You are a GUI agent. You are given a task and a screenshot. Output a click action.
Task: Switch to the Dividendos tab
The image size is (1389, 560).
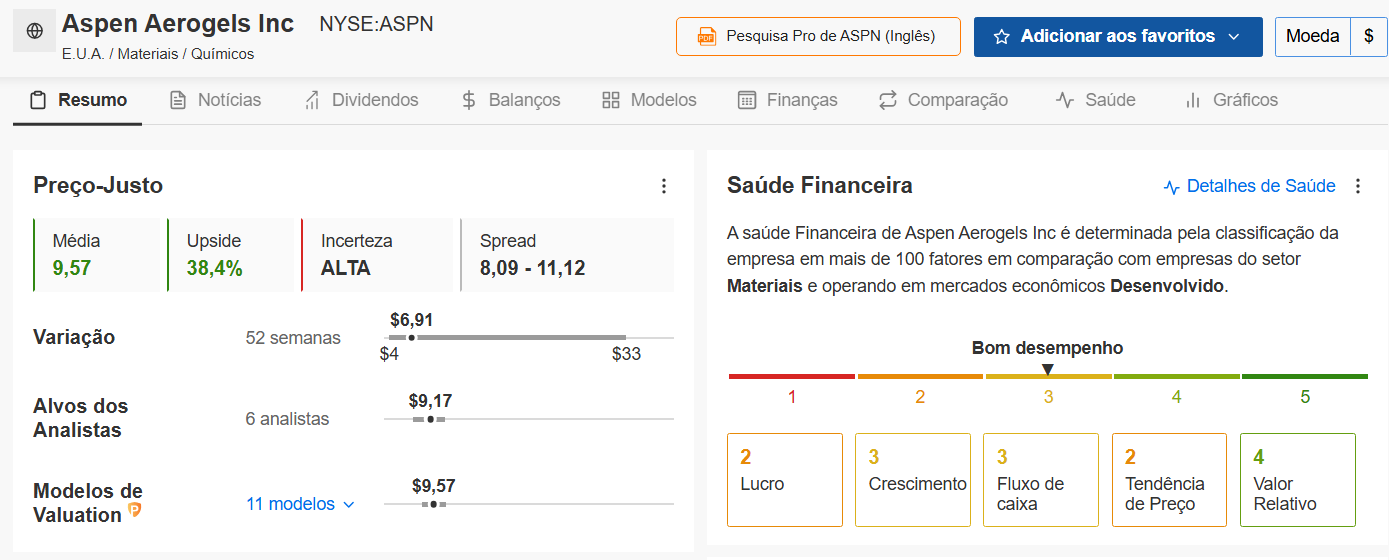tap(361, 100)
